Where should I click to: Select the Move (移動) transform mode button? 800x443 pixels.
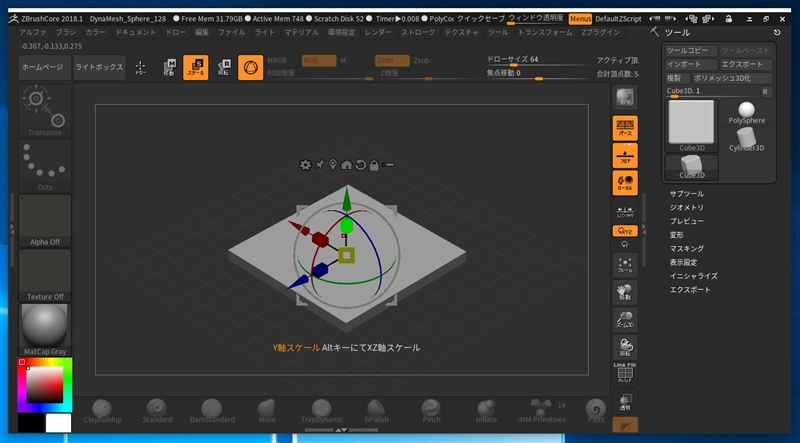(x=169, y=67)
